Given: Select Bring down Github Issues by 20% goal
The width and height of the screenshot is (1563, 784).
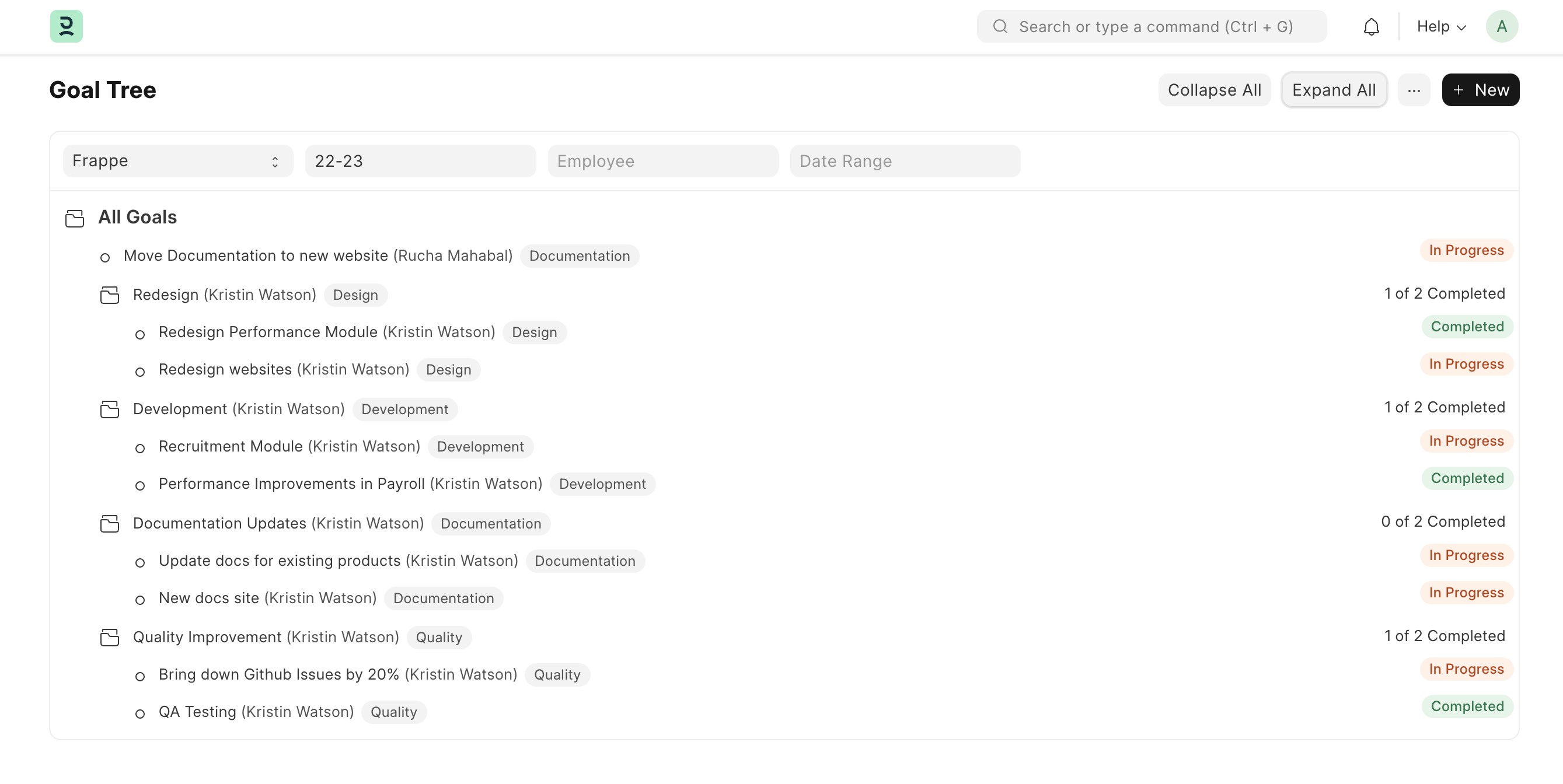Looking at the screenshot, I should [338, 674].
